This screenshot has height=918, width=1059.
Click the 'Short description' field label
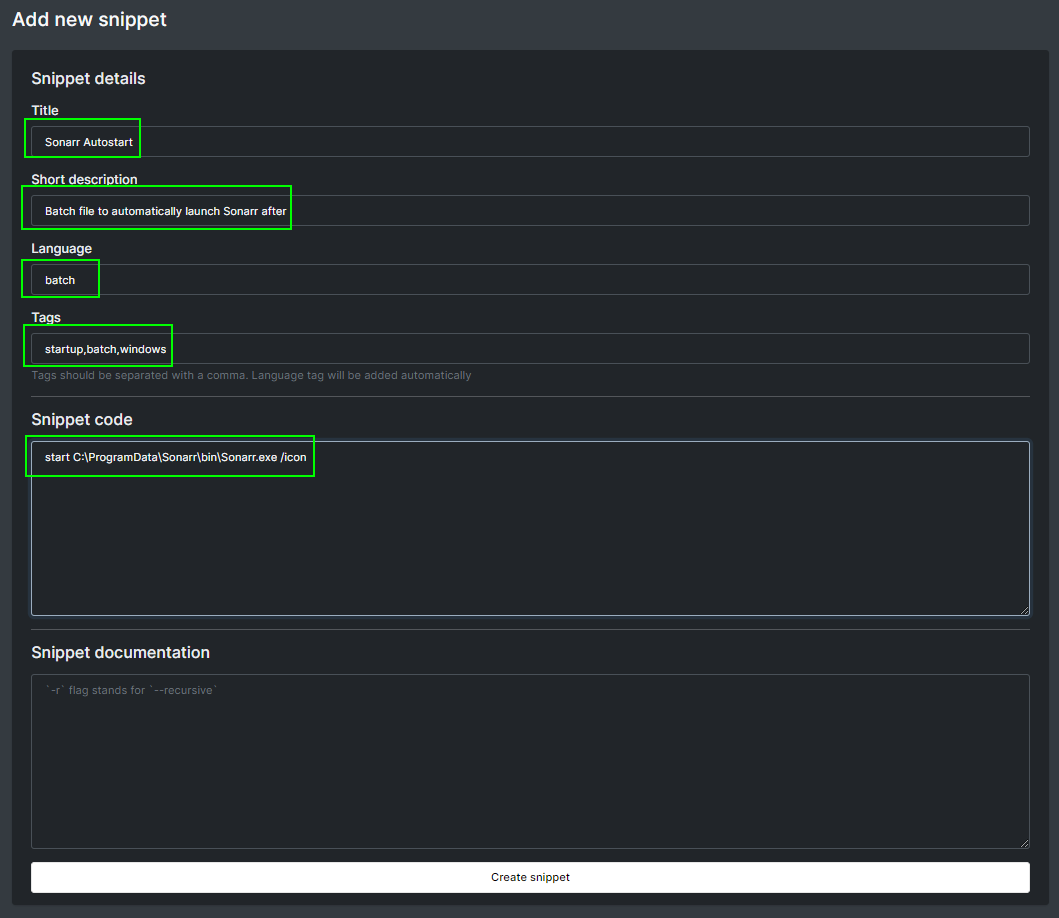(84, 179)
